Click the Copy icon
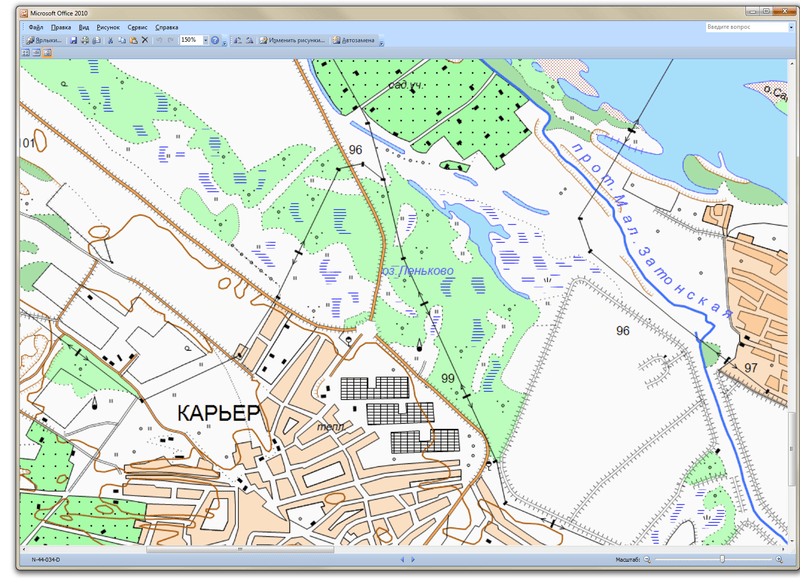 click(x=122, y=40)
